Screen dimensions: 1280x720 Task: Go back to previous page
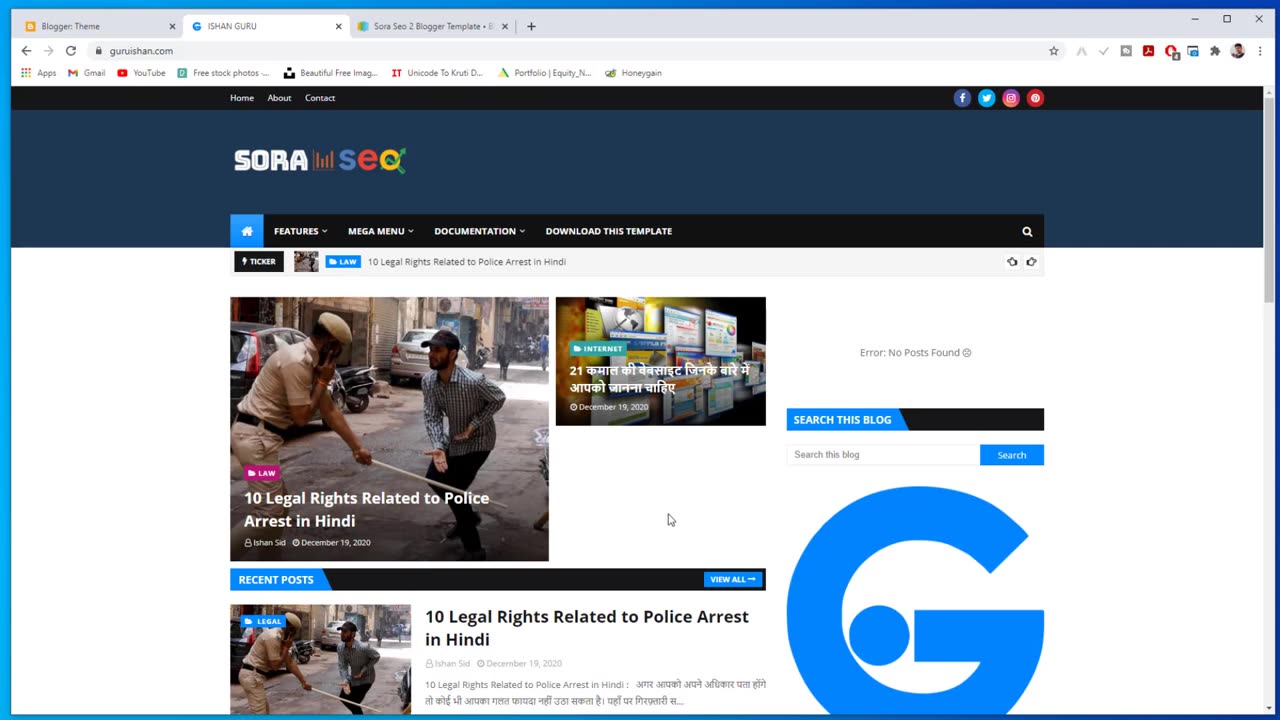(26, 51)
